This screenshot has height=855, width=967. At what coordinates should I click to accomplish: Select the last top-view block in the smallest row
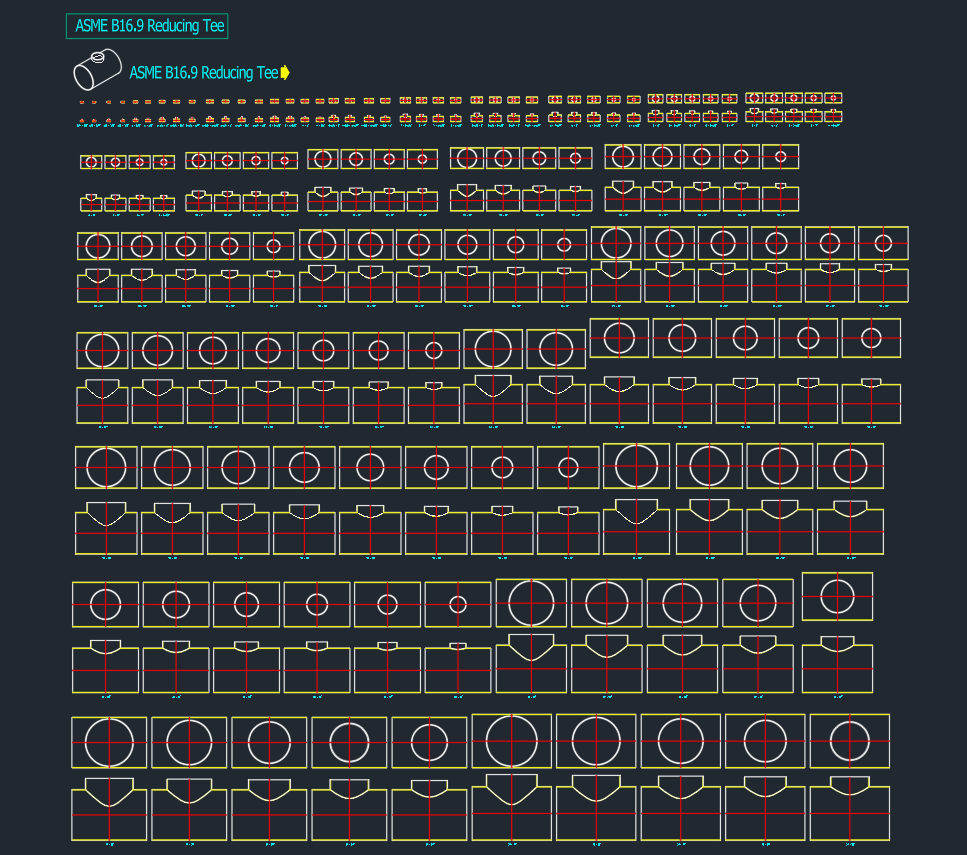pos(832,98)
